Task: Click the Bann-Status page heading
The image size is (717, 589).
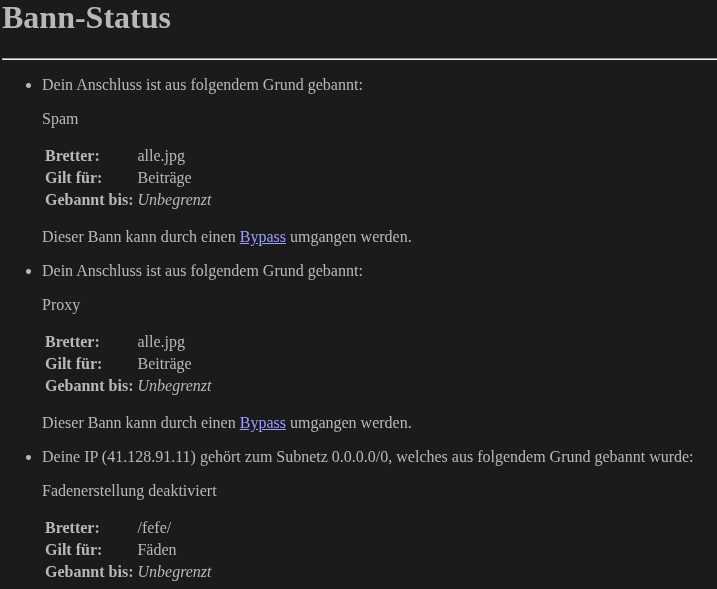Action: 86,18
